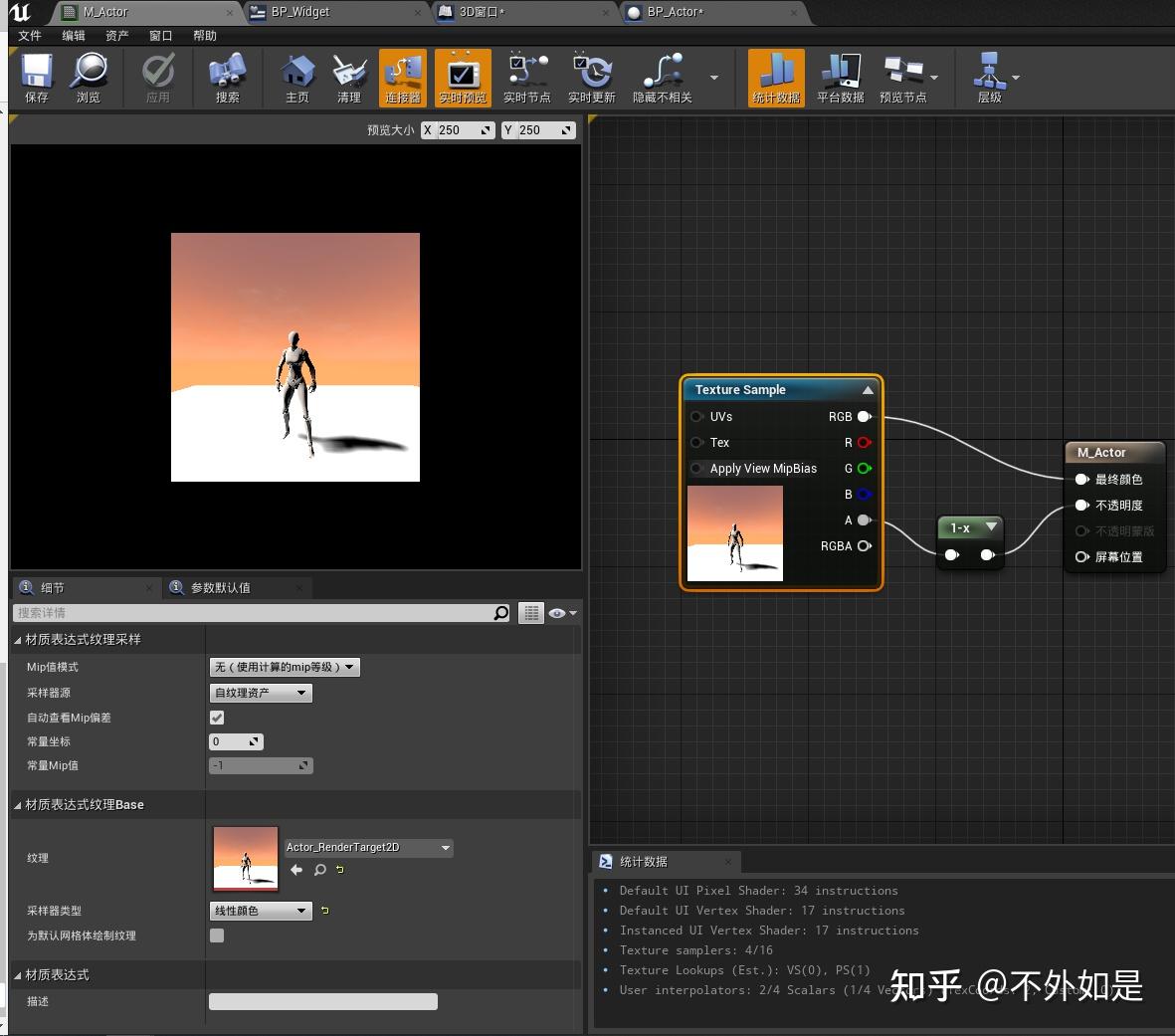
Task: Reset sampler type with yellow reset arrow
Action: (x=324, y=911)
